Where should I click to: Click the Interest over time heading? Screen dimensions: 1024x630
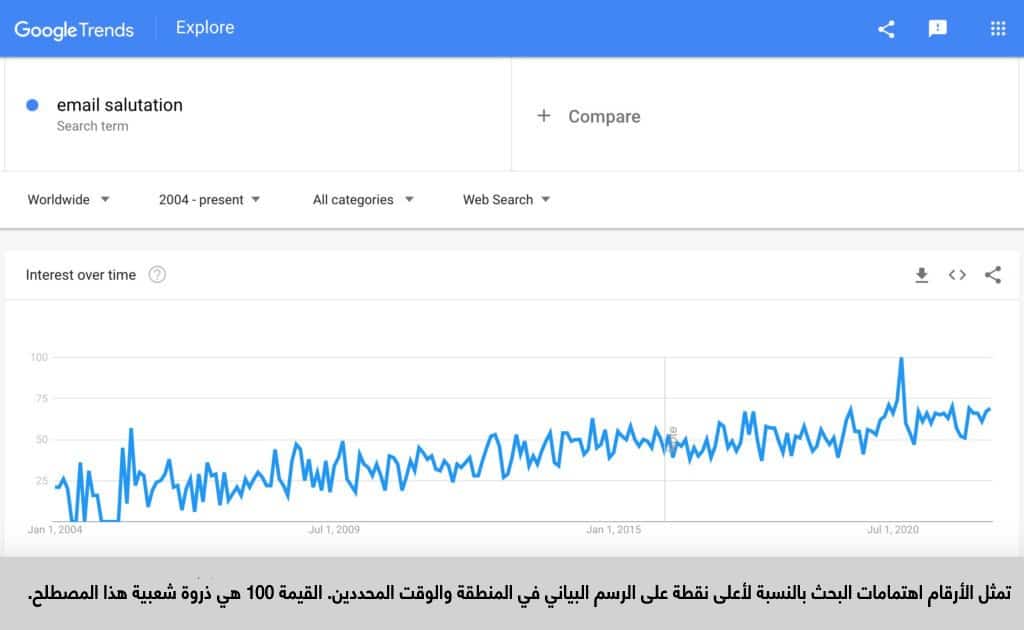(x=81, y=275)
